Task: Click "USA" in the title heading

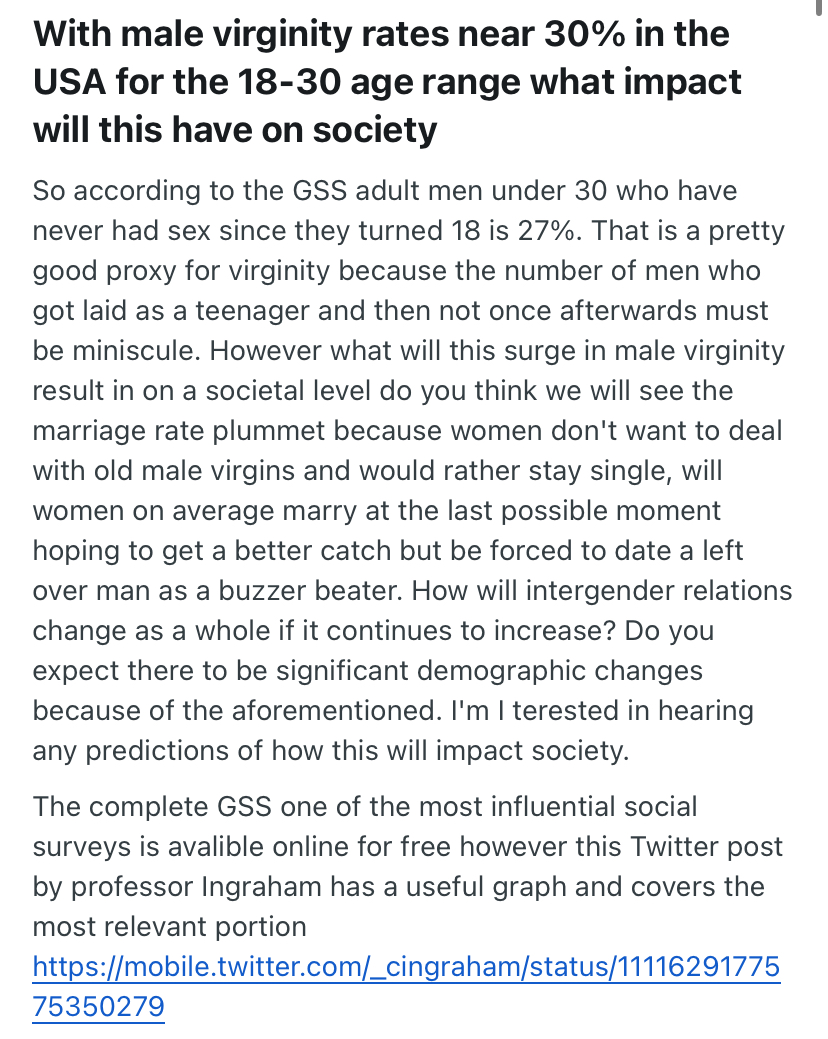Action: point(70,82)
